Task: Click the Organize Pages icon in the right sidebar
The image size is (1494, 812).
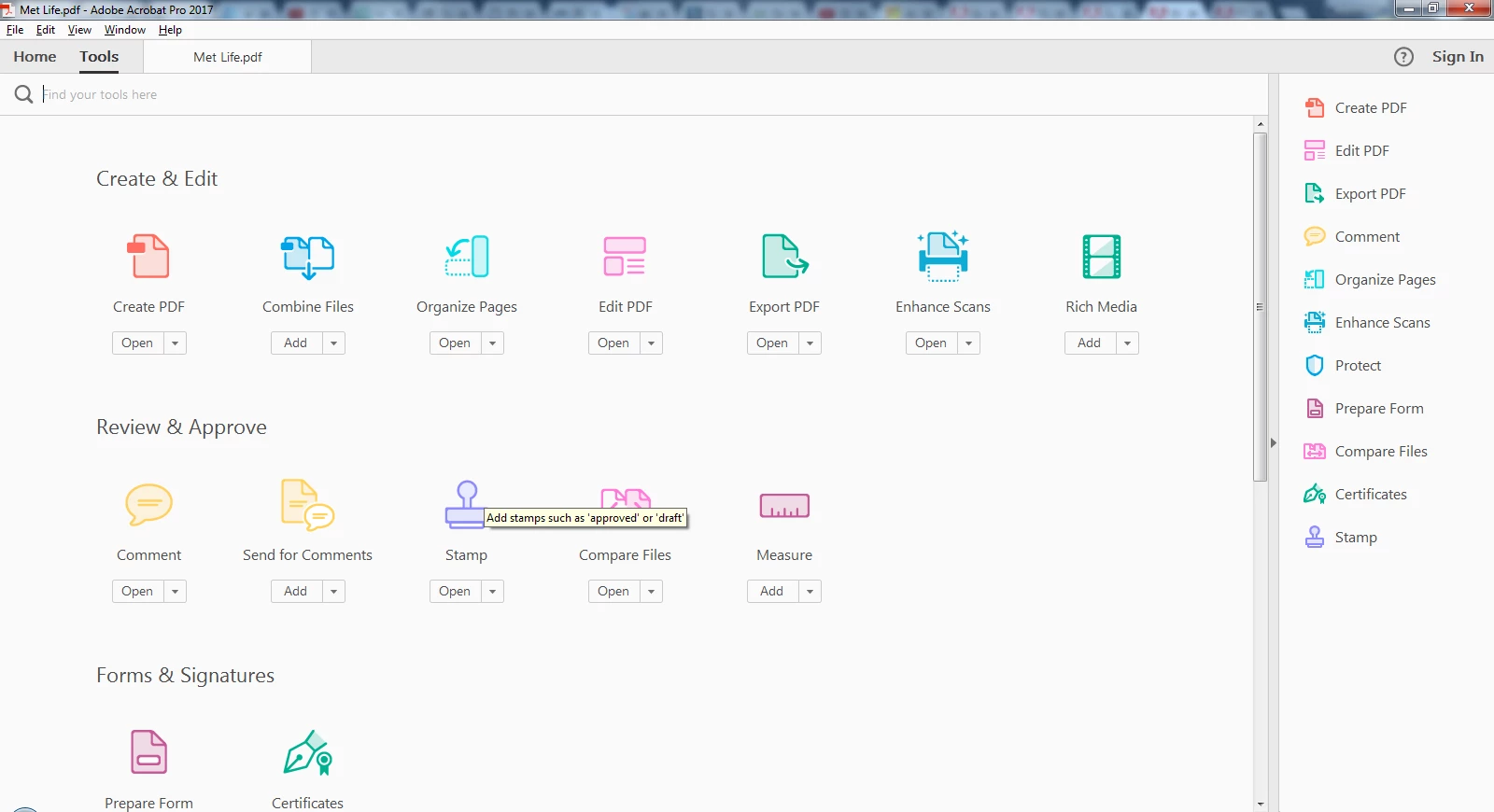Action: point(1315,279)
